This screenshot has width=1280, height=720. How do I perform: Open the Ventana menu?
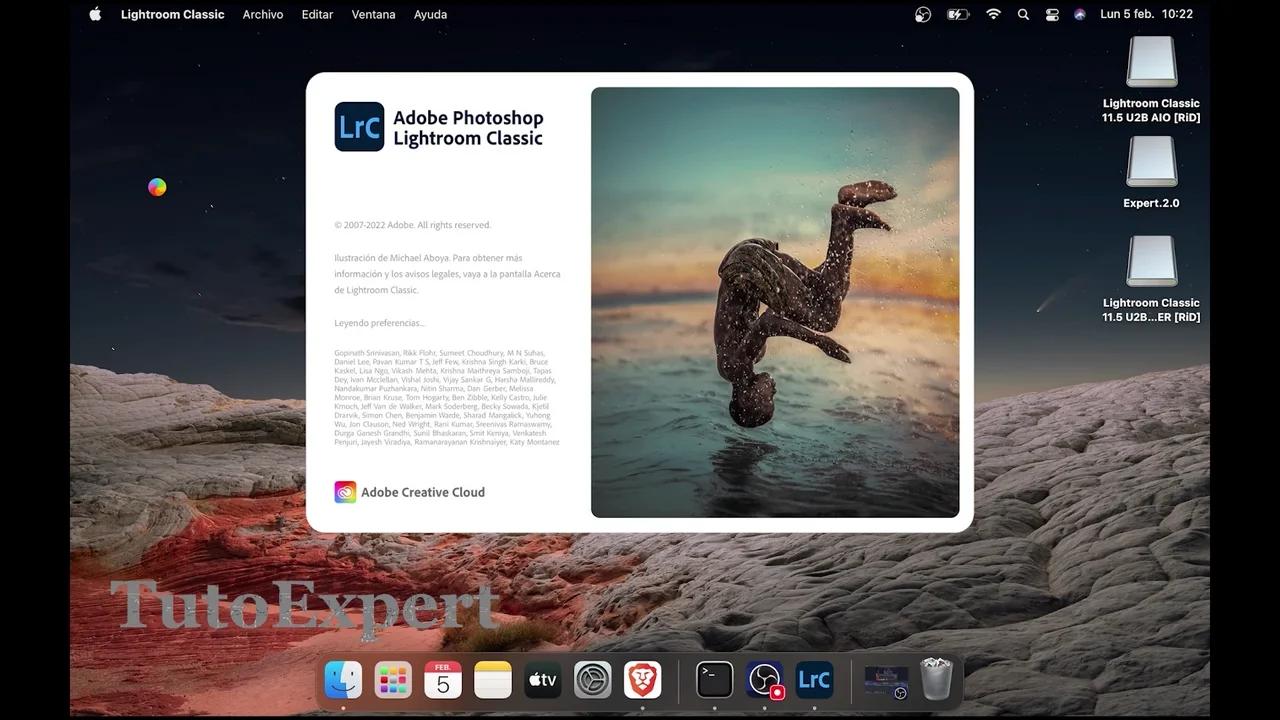tap(373, 14)
